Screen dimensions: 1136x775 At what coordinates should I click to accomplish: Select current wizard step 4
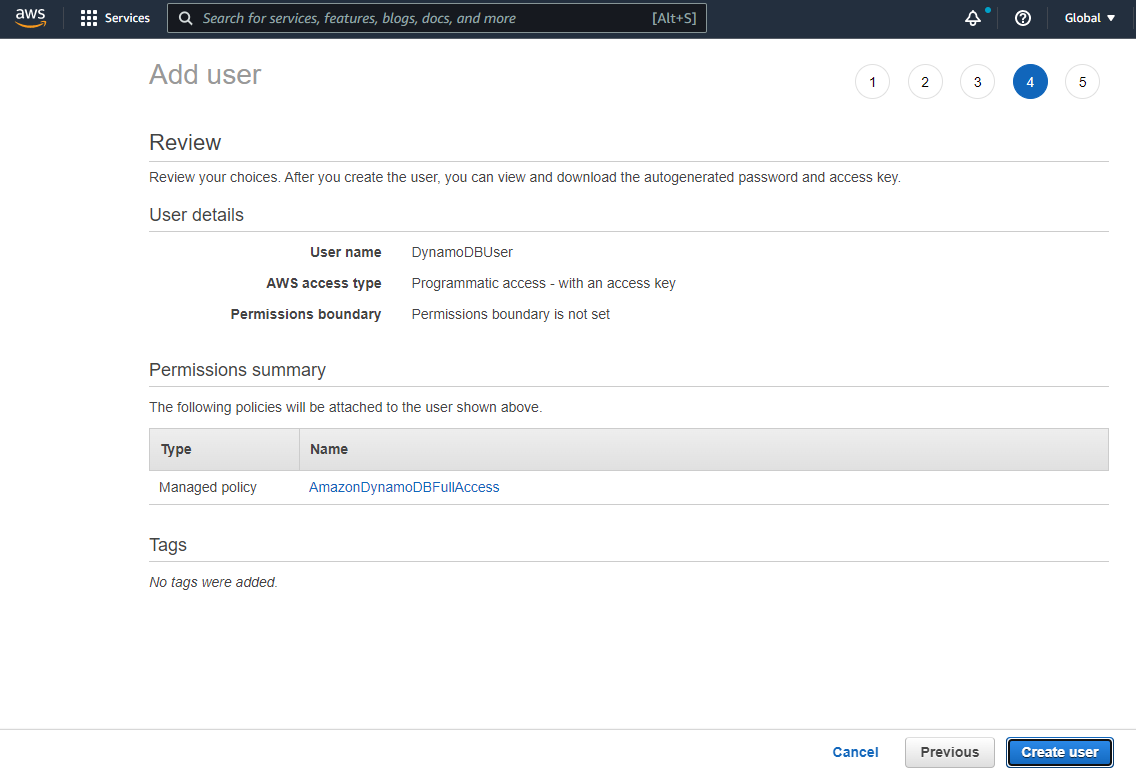click(1030, 82)
